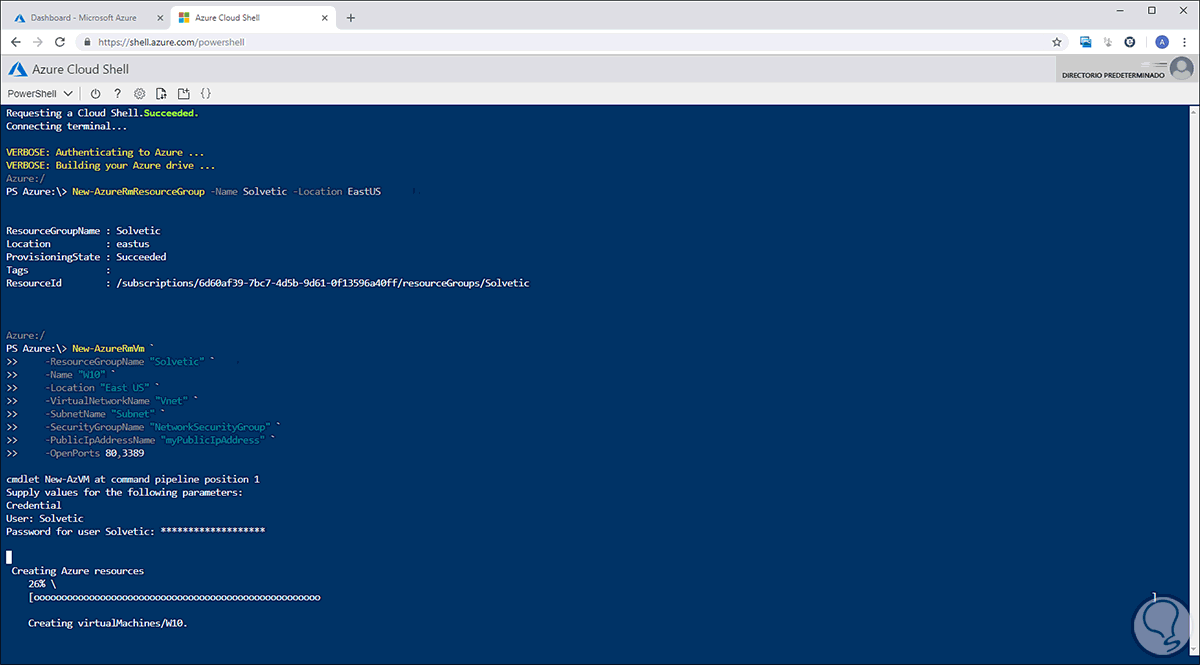Open a new session icon
This screenshot has width=1200, height=665.
coord(183,93)
